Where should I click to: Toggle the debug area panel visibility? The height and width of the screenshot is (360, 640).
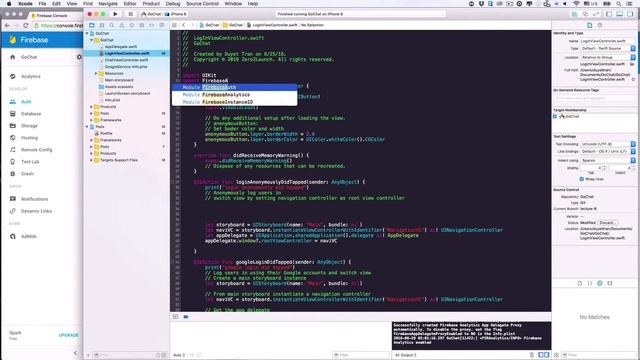click(x=620, y=14)
